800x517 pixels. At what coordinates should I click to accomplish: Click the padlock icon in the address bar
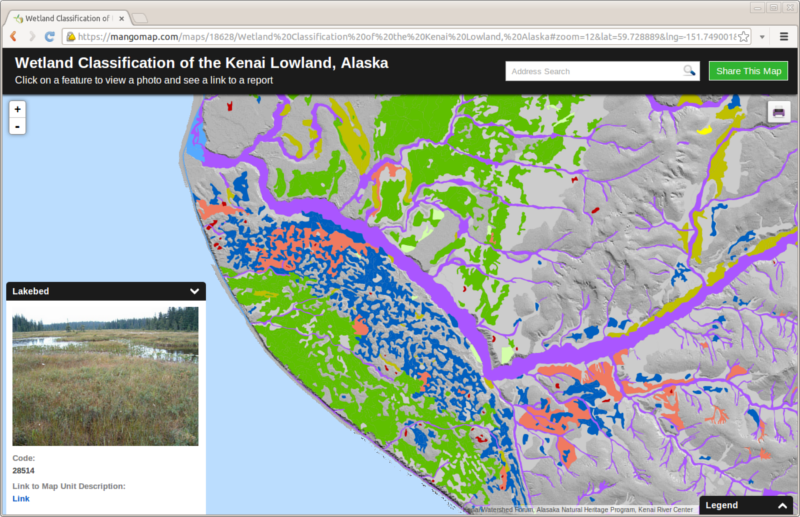pos(71,37)
